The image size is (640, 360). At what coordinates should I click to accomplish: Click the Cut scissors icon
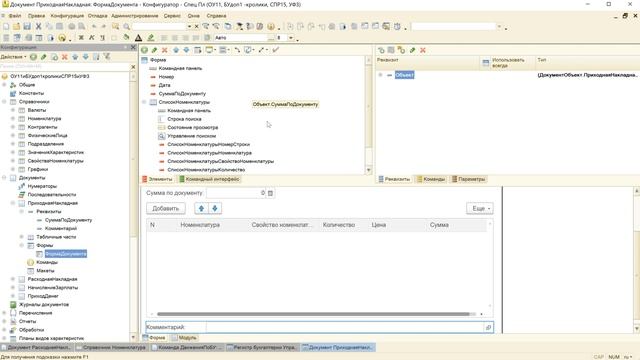[38, 27]
